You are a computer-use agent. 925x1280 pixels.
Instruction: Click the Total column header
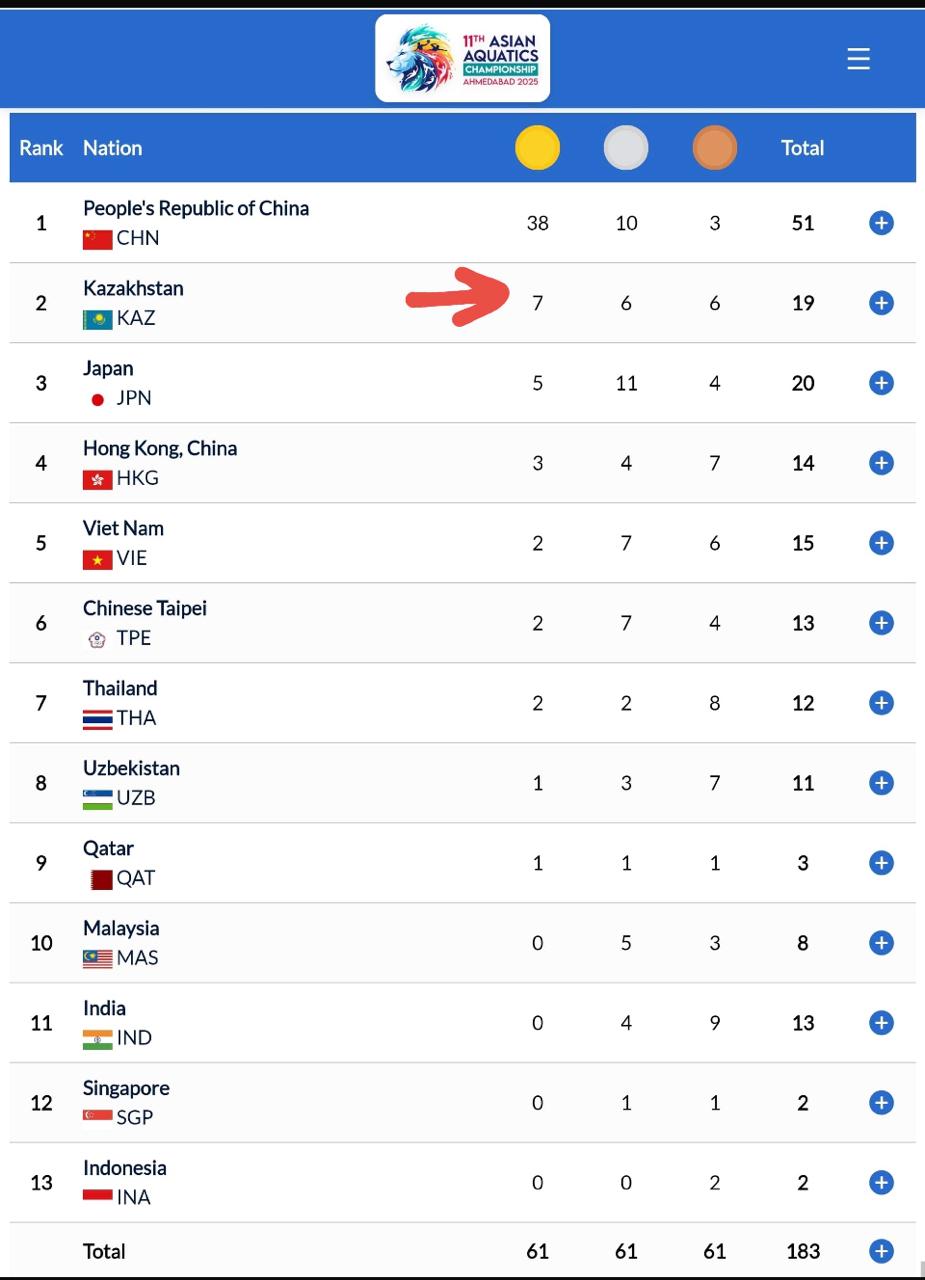click(802, 148)
